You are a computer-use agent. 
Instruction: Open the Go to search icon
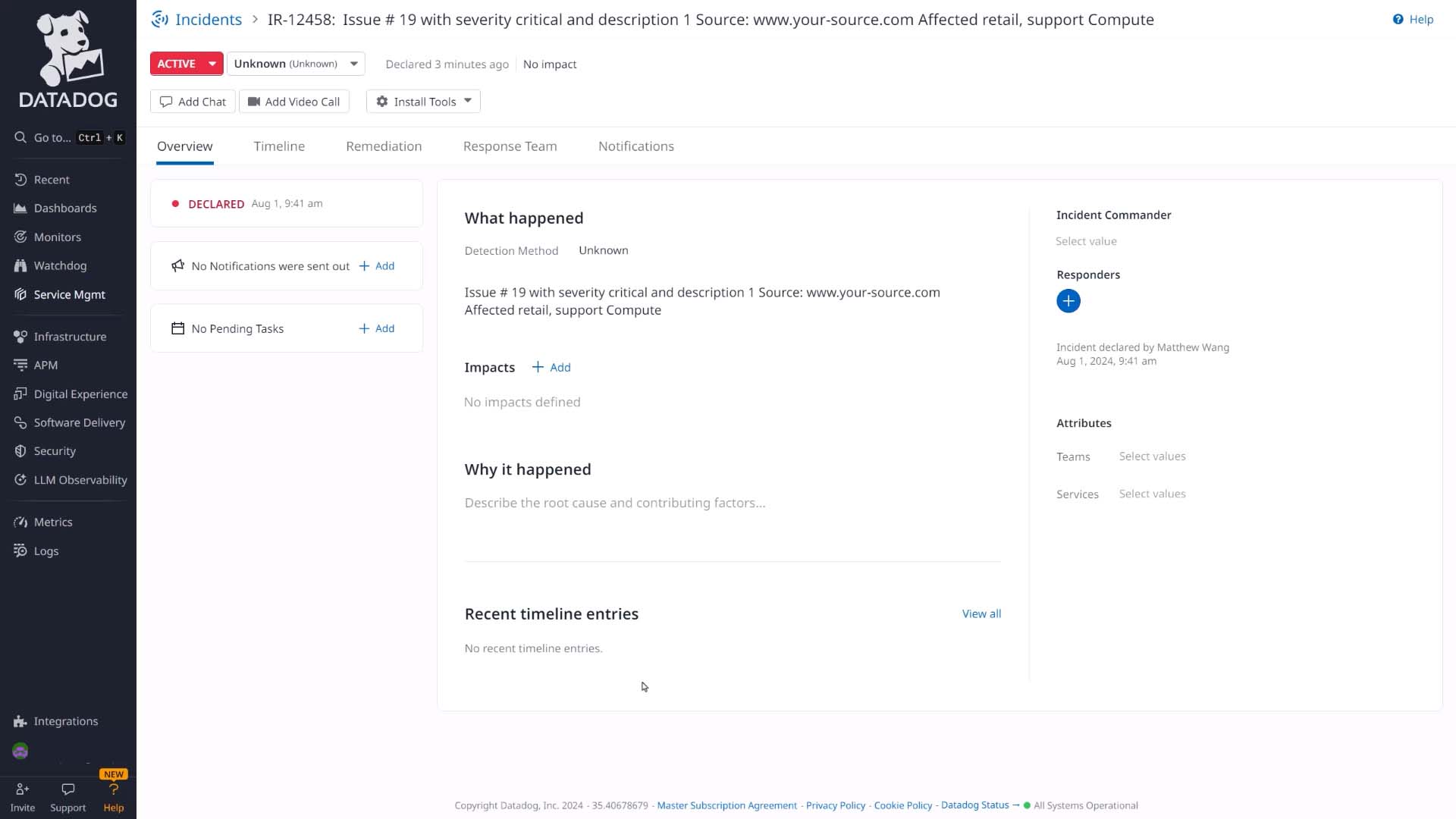point(20,137)
